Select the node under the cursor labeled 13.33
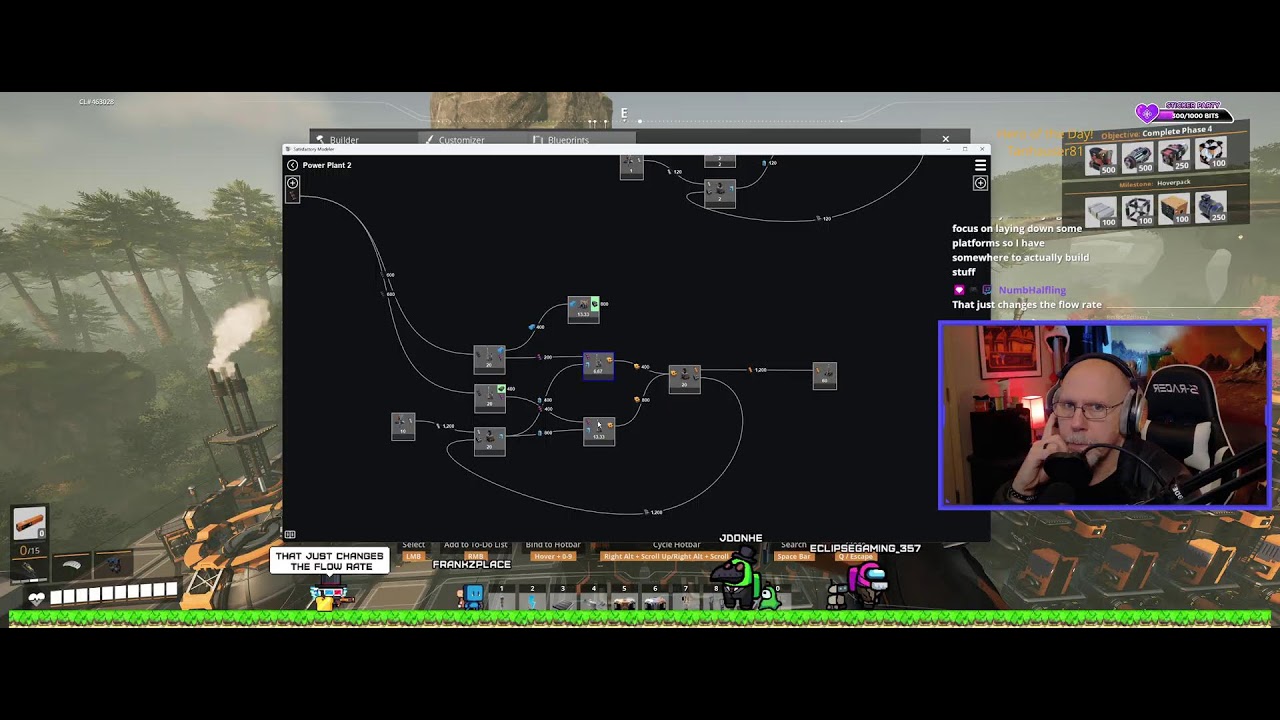1280x720 pixels. pyautogui.click(x=599, y=431)
